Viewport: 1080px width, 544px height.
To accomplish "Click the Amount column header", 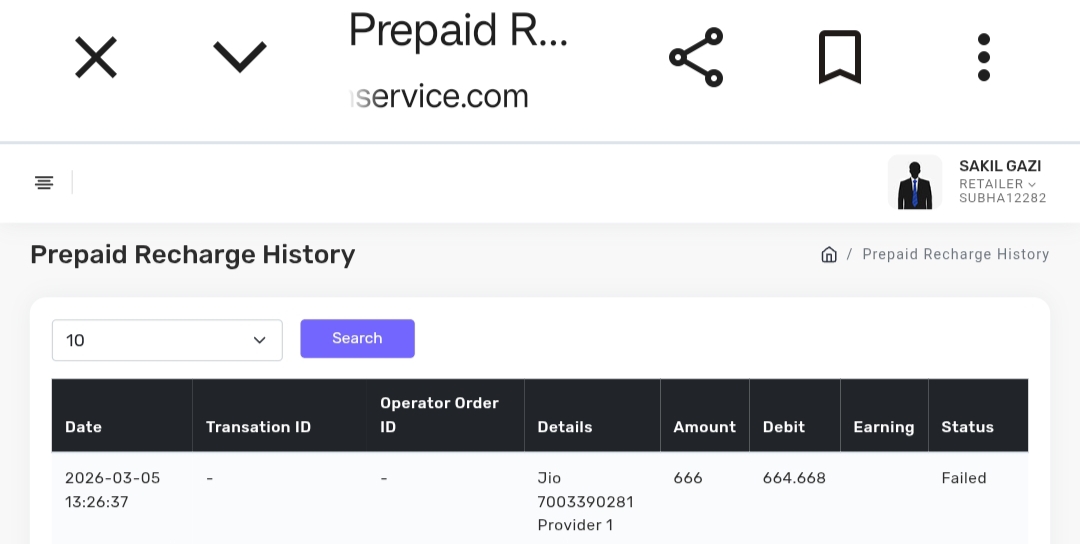I will coord(704,427).
